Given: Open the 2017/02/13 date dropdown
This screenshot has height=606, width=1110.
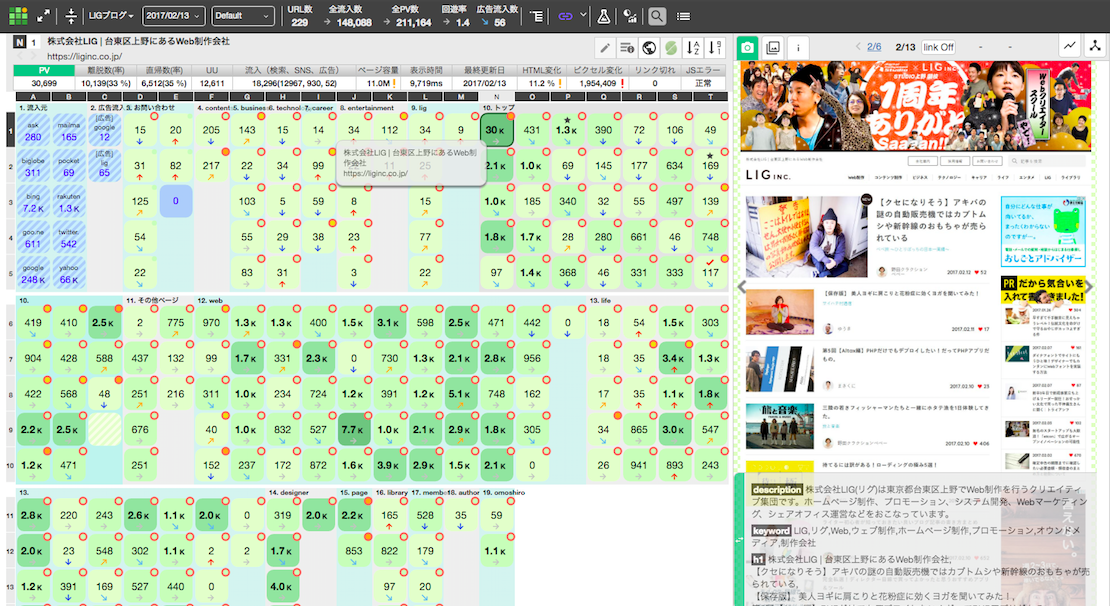Looking at the screenshot, I should [173, 16].
